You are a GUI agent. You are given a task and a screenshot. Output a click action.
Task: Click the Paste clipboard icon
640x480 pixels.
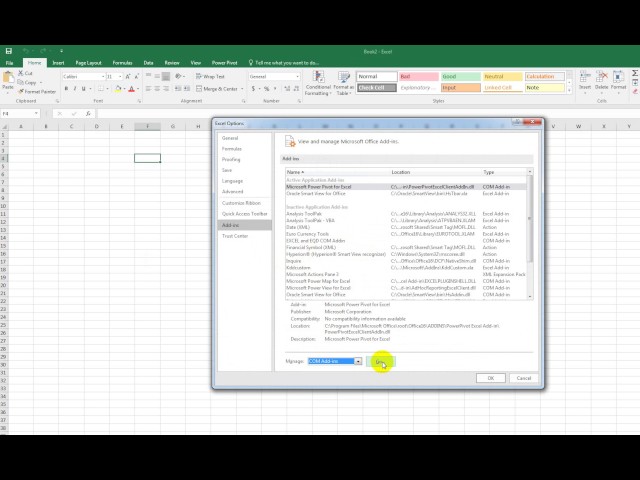point(8,78)
